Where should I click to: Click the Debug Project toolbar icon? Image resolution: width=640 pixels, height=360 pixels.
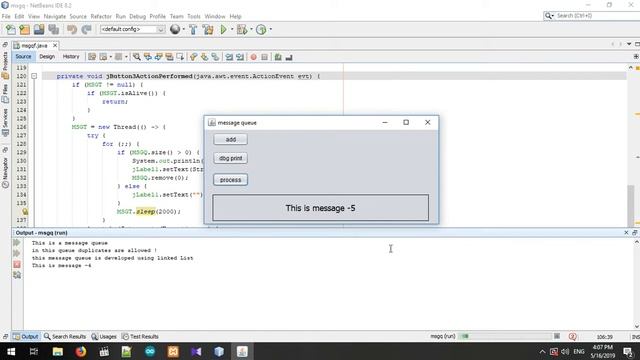click(x=242, y=29)
